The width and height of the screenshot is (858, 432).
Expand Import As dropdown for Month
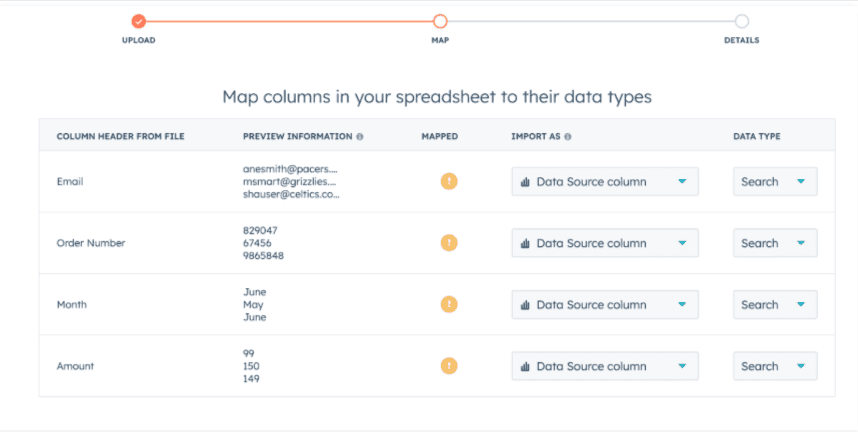coord(604,305)
